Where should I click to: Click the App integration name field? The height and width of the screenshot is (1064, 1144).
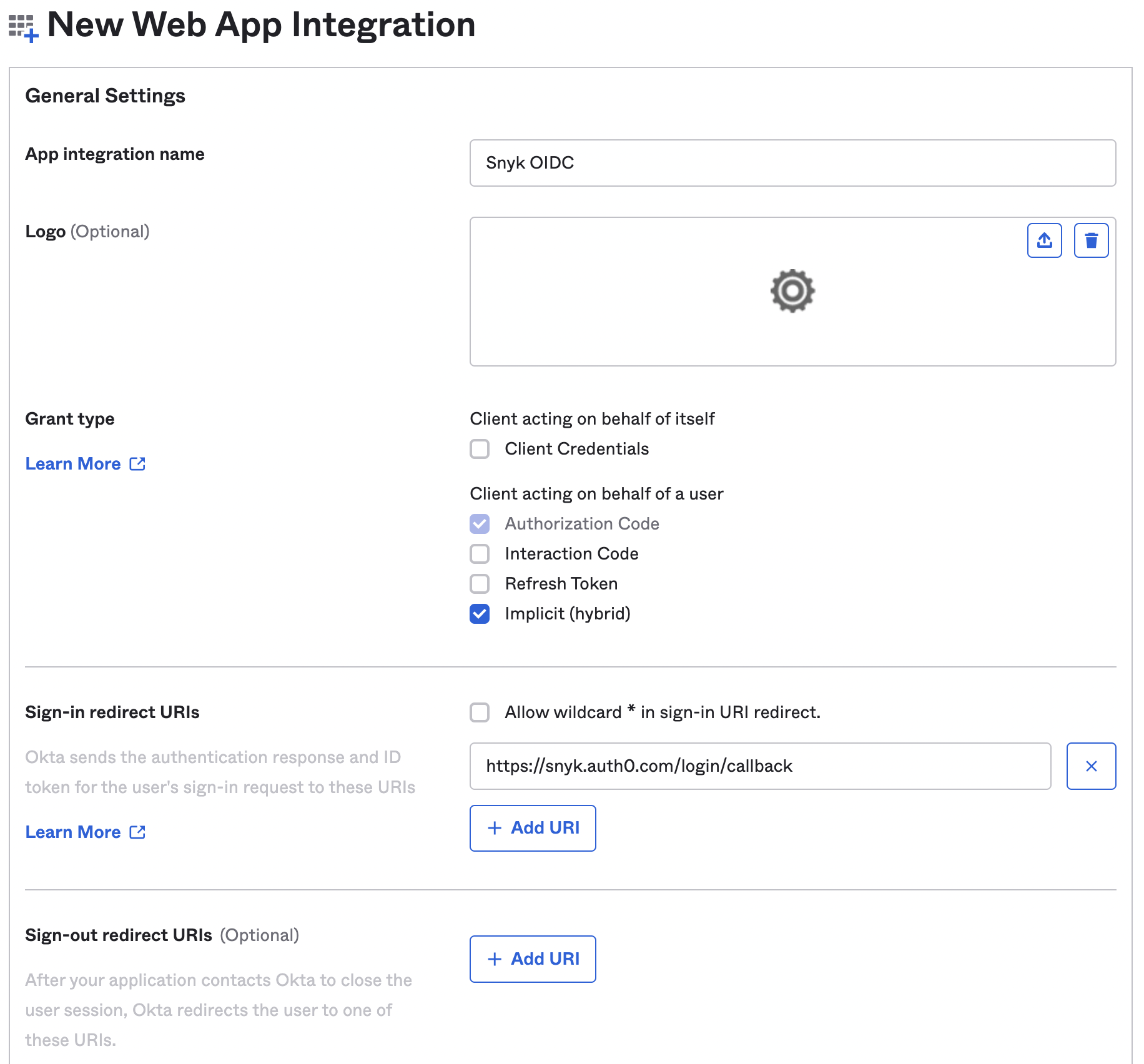pos(792,163)
